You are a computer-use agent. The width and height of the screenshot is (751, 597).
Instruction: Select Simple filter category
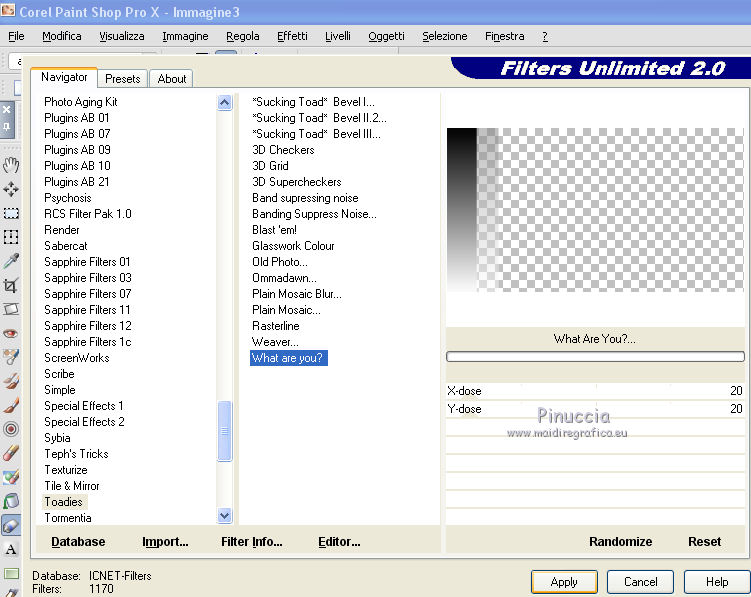60,390
